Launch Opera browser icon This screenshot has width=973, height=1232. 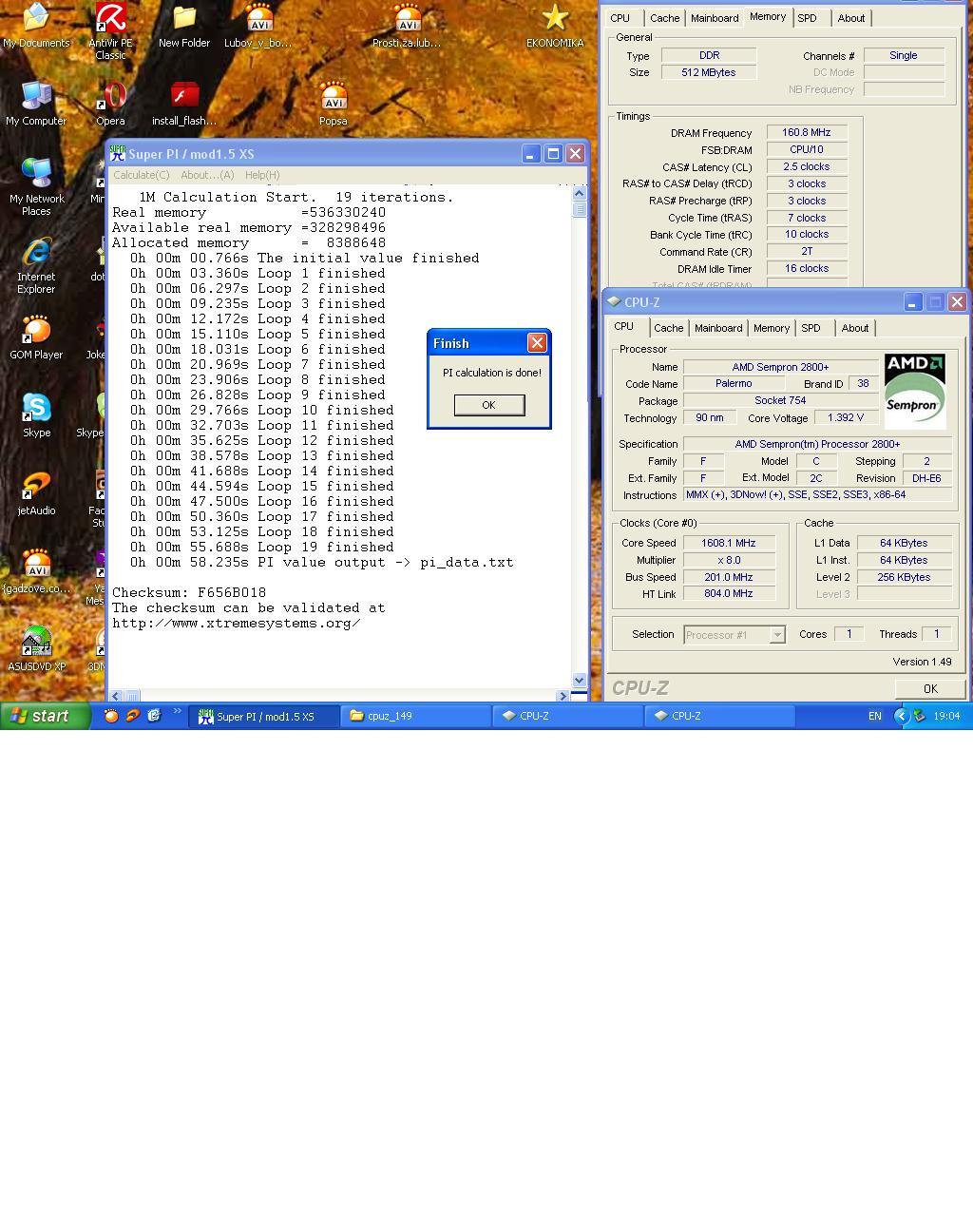point(110,104)
